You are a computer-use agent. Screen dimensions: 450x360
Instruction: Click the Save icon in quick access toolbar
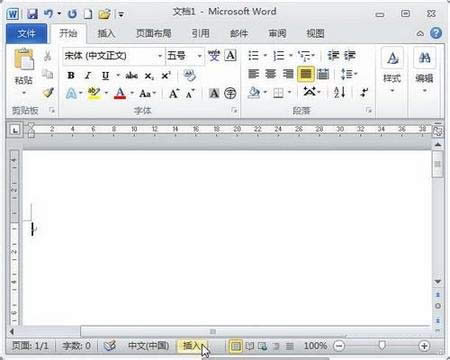pyautogui.click(x=32, y=14)
